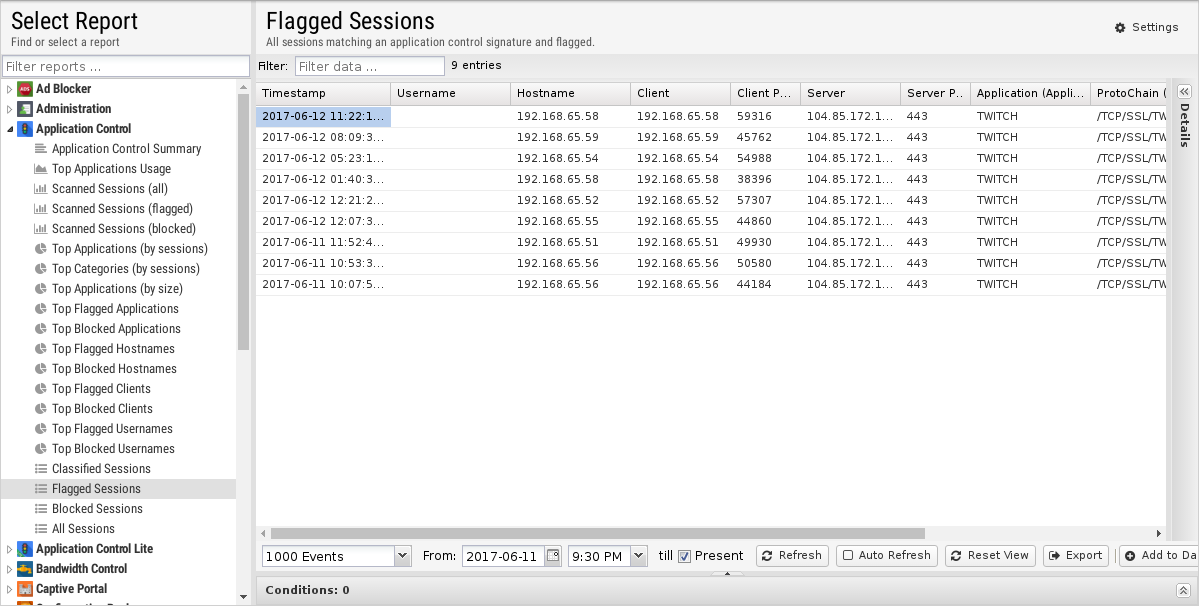Click the pie icon for Top Categories (by sessions)

coord(41,269)
